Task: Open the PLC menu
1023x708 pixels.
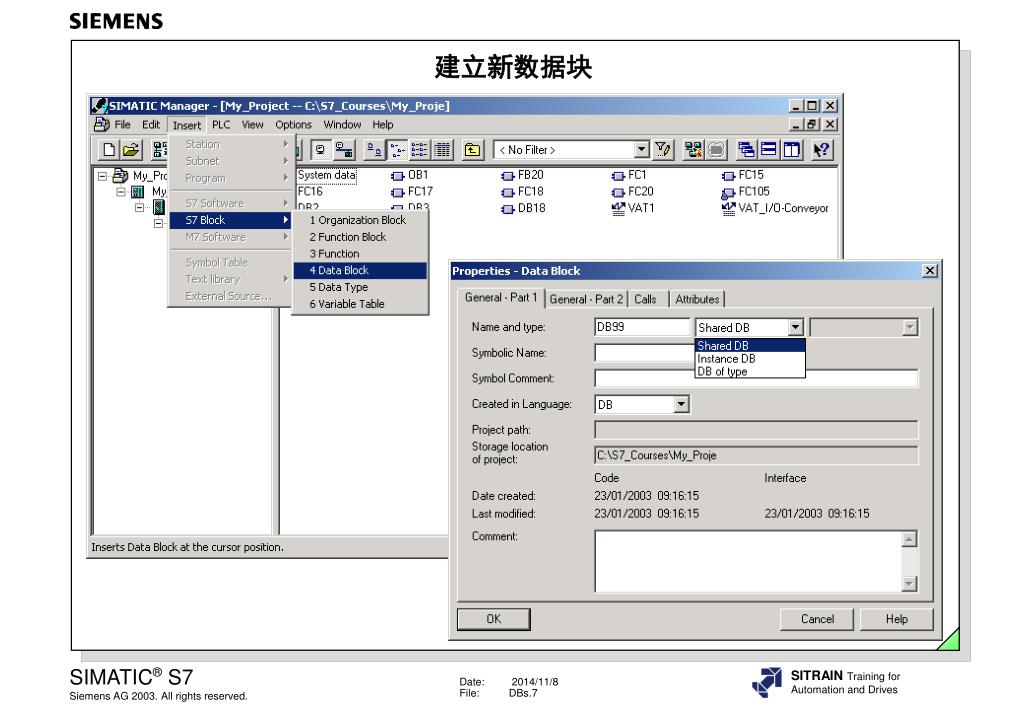Action: 221,125
